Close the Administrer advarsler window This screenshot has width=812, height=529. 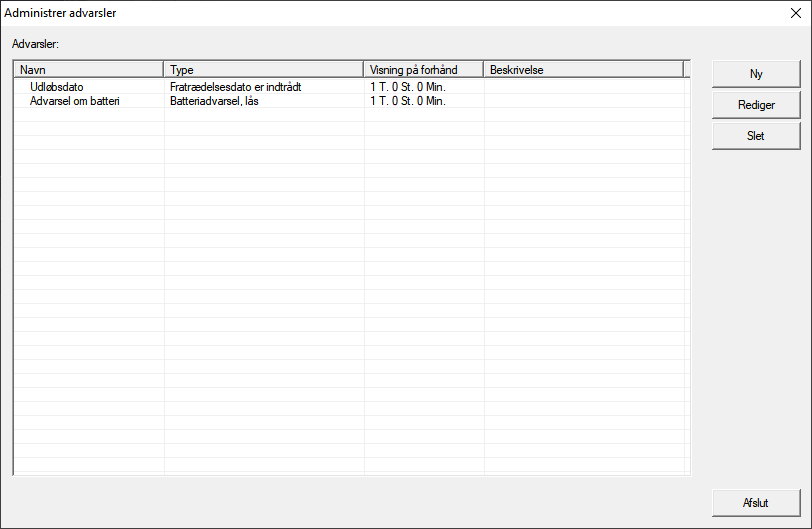point(794,13)
